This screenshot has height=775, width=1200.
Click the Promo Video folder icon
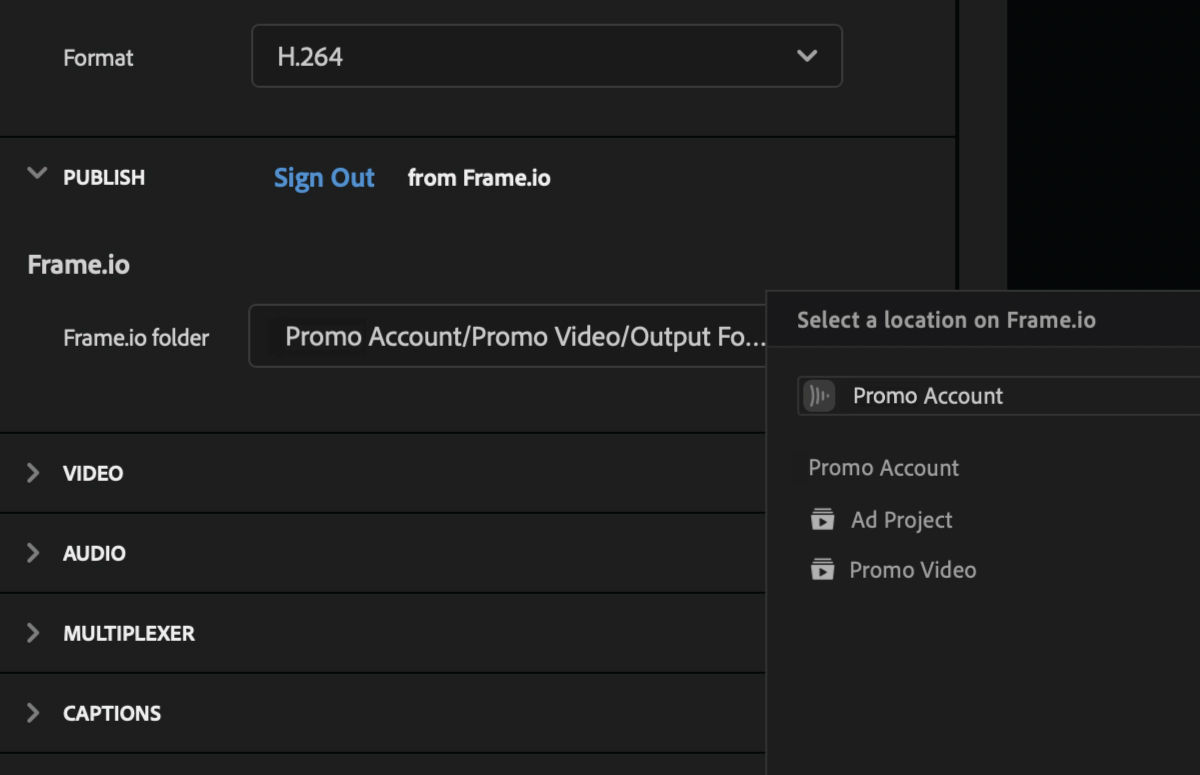[821, 569]
